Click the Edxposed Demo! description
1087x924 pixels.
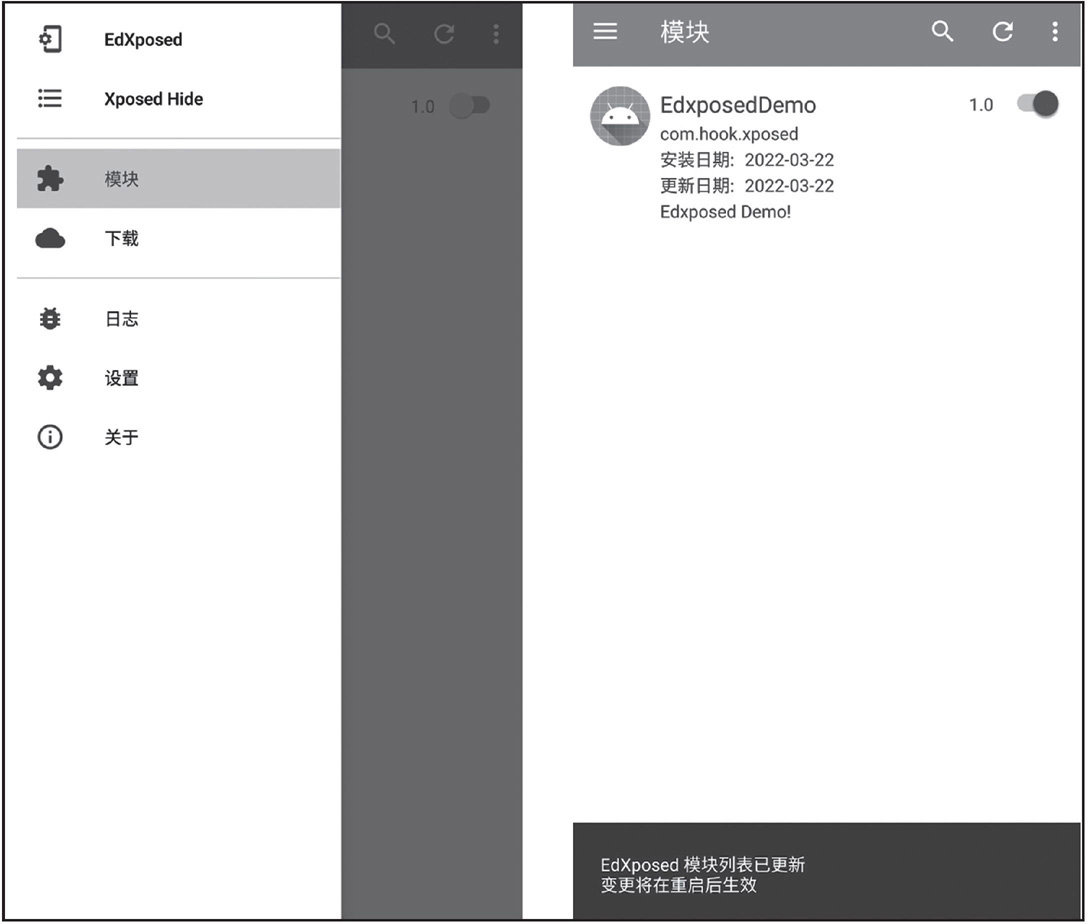point(725,211)
